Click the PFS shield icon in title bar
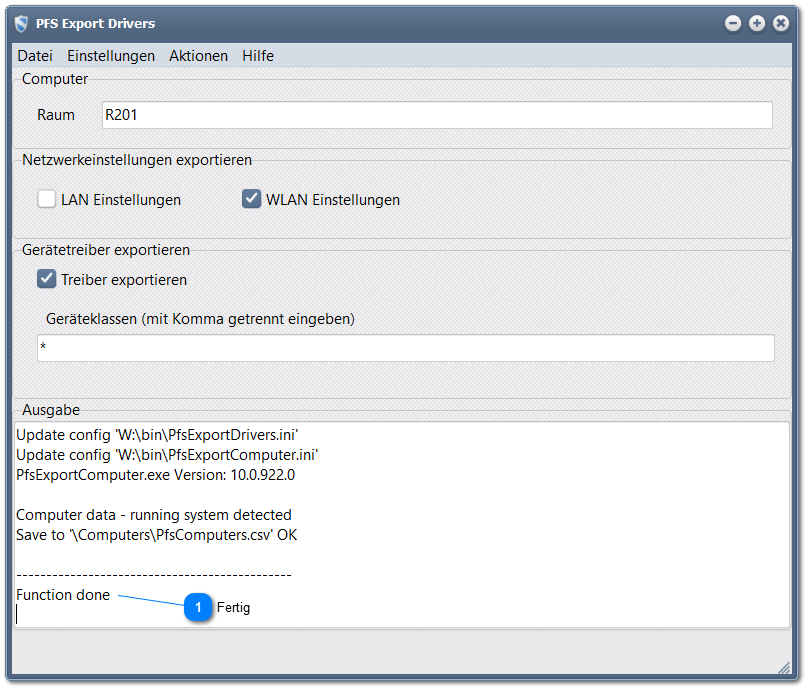 21,23
